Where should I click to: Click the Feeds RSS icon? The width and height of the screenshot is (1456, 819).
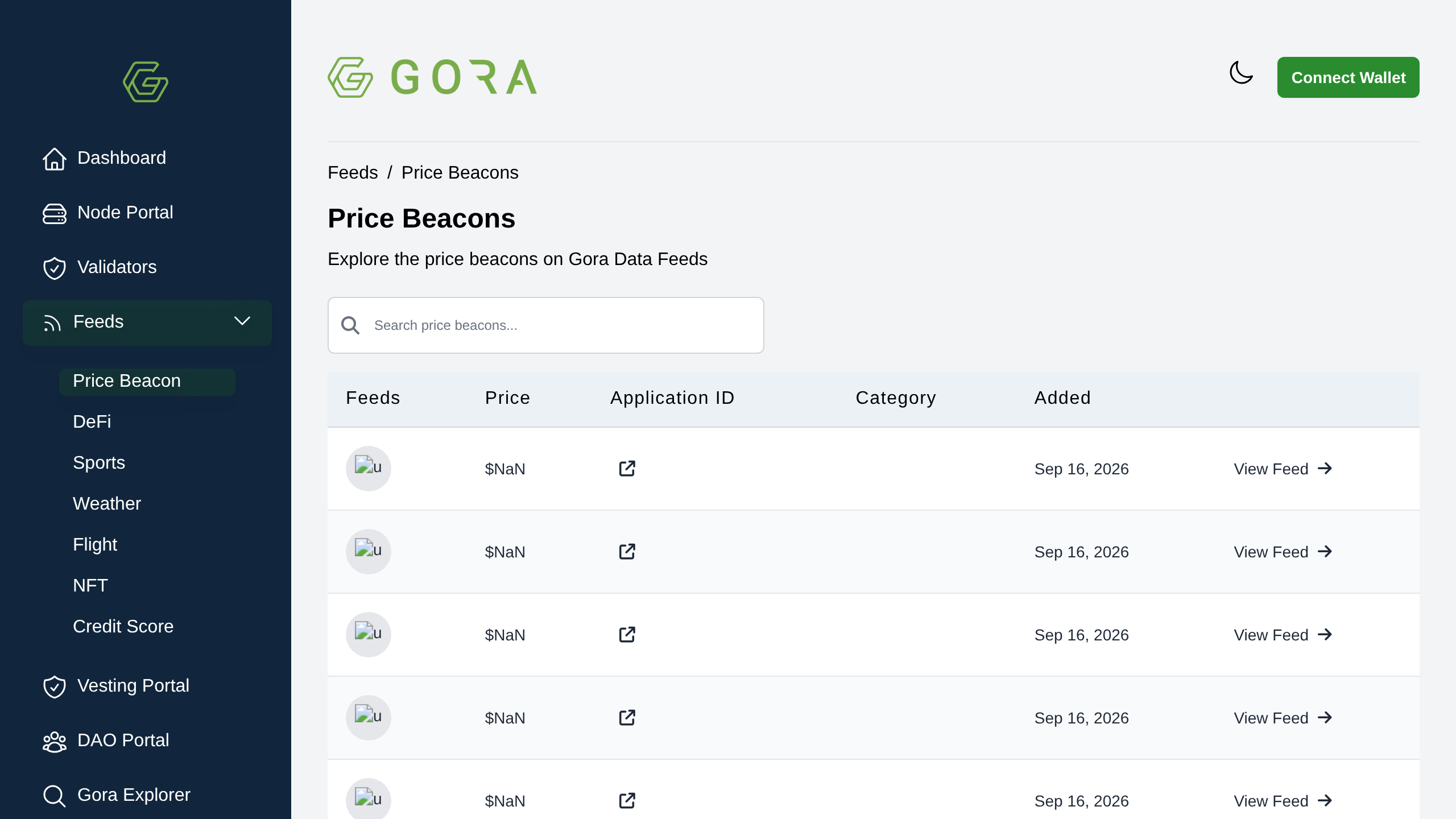pyautogui.click(x=52, y=323)
